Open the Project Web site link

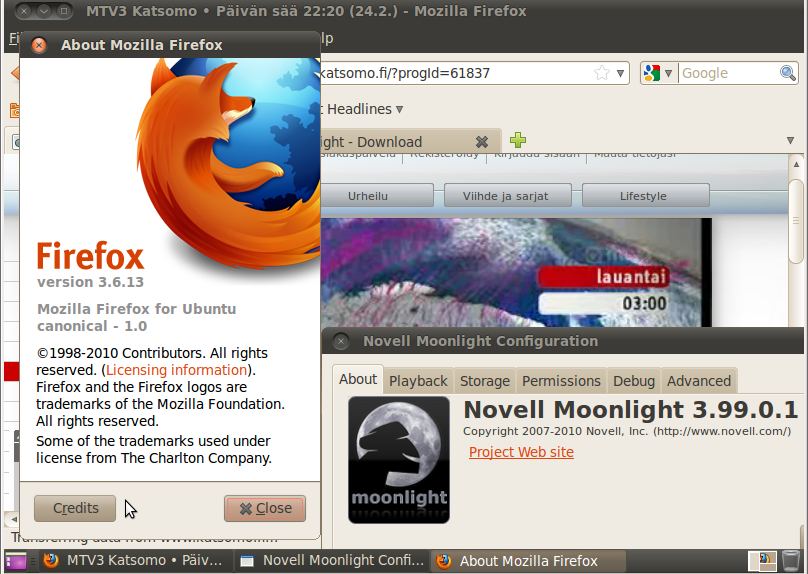click(x=521, y=452)
